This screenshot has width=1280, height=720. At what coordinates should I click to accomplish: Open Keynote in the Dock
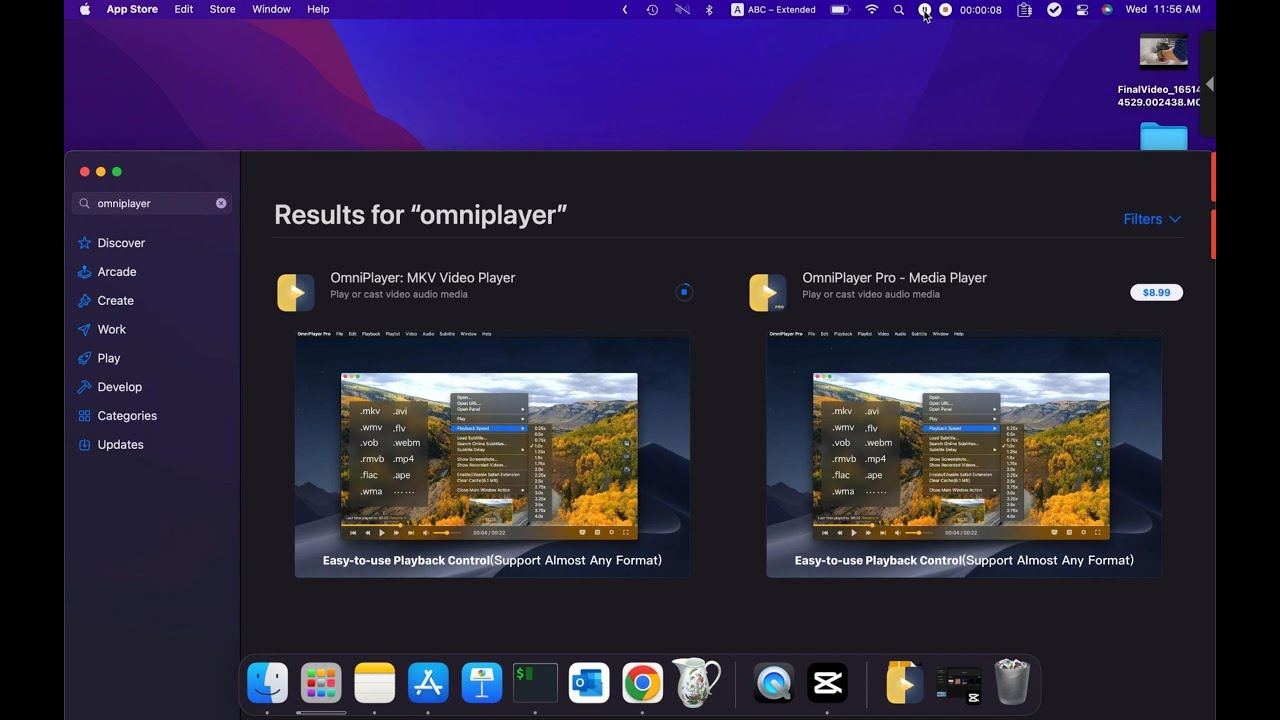coord(482,684)
